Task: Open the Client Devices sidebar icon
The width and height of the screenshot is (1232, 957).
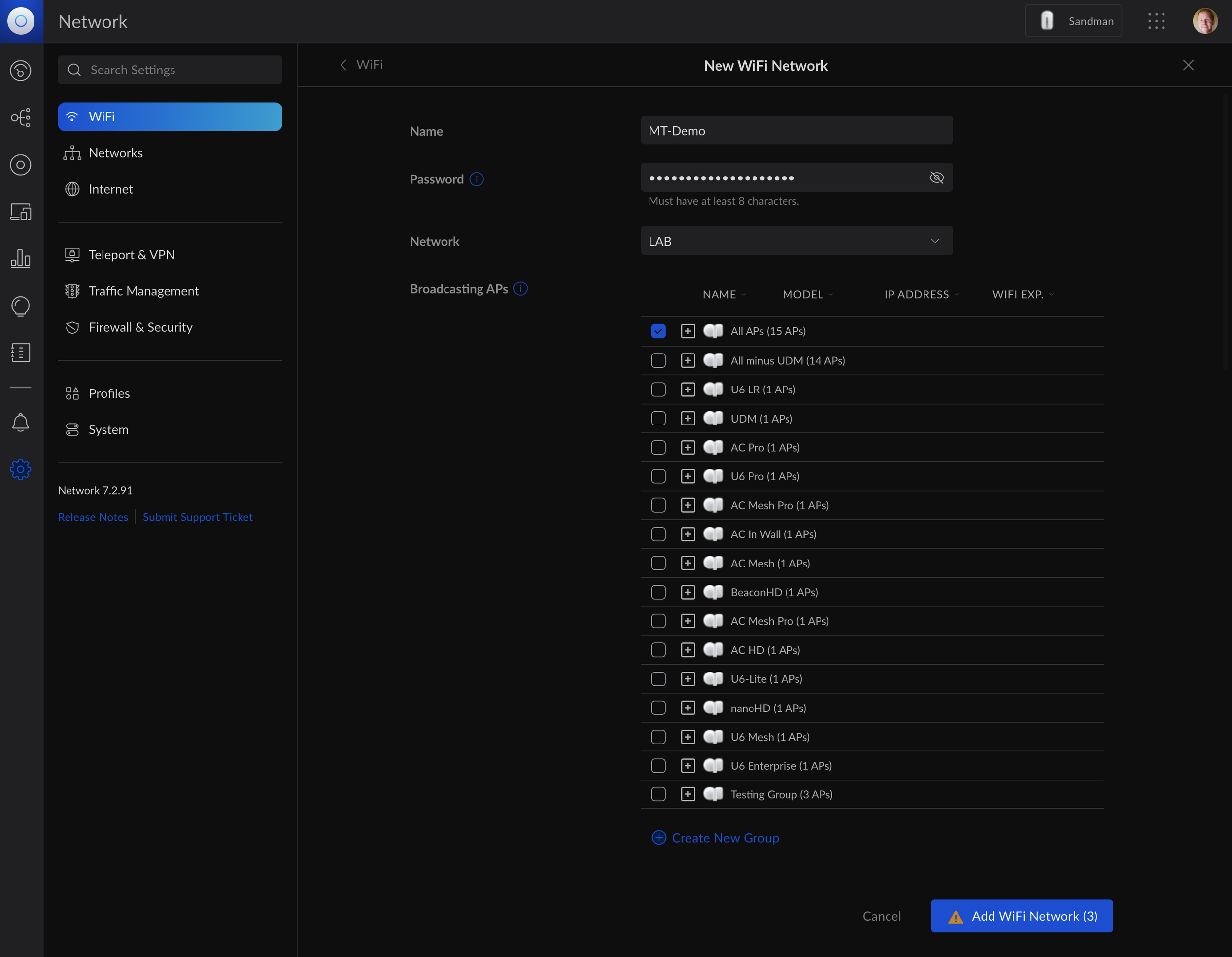Action: point(20,212)
